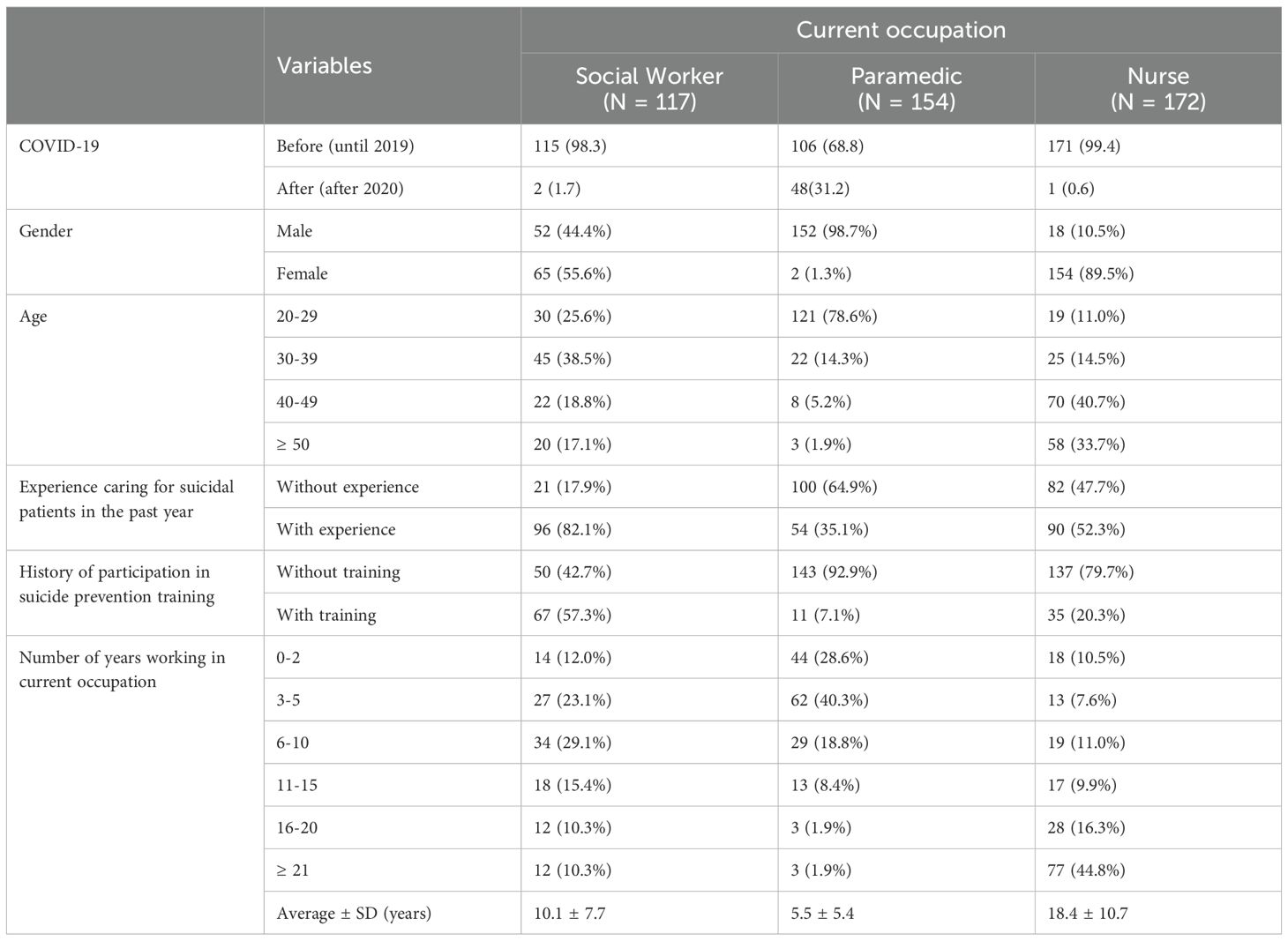The height and width of the screenshot is (941, 1288).
Task: Click the 'Before (until 2019)' cell
Action: click(345, 146)
